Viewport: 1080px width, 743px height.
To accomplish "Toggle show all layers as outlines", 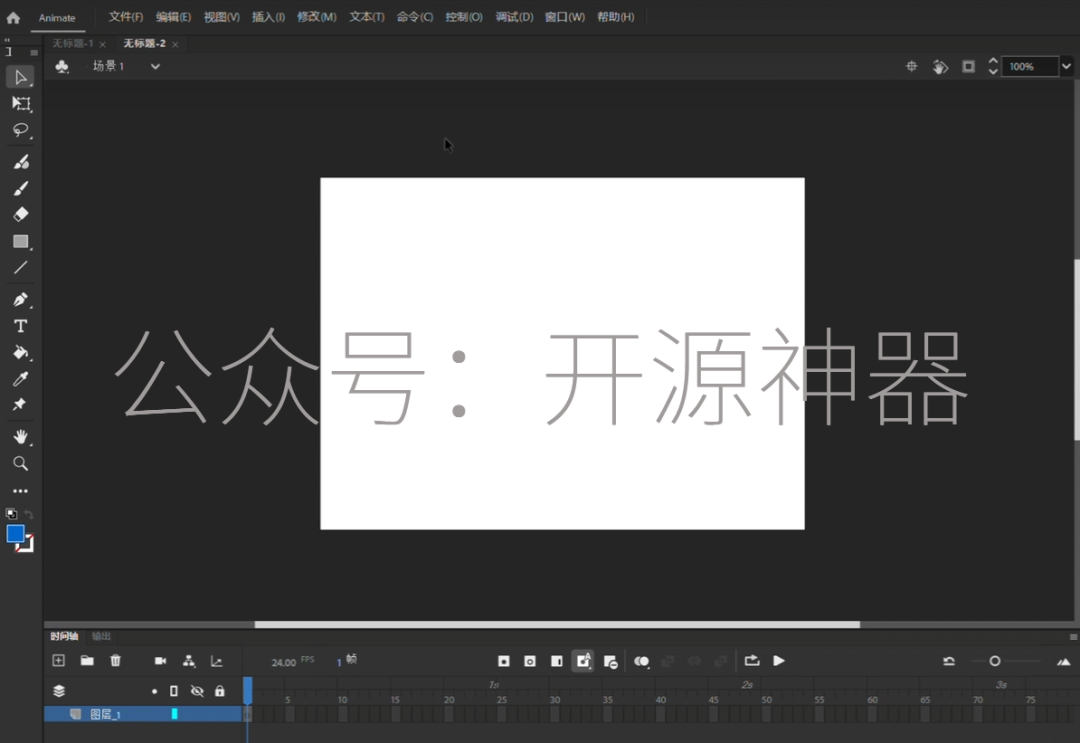I will pyautogui.click(x=174, y=691).
